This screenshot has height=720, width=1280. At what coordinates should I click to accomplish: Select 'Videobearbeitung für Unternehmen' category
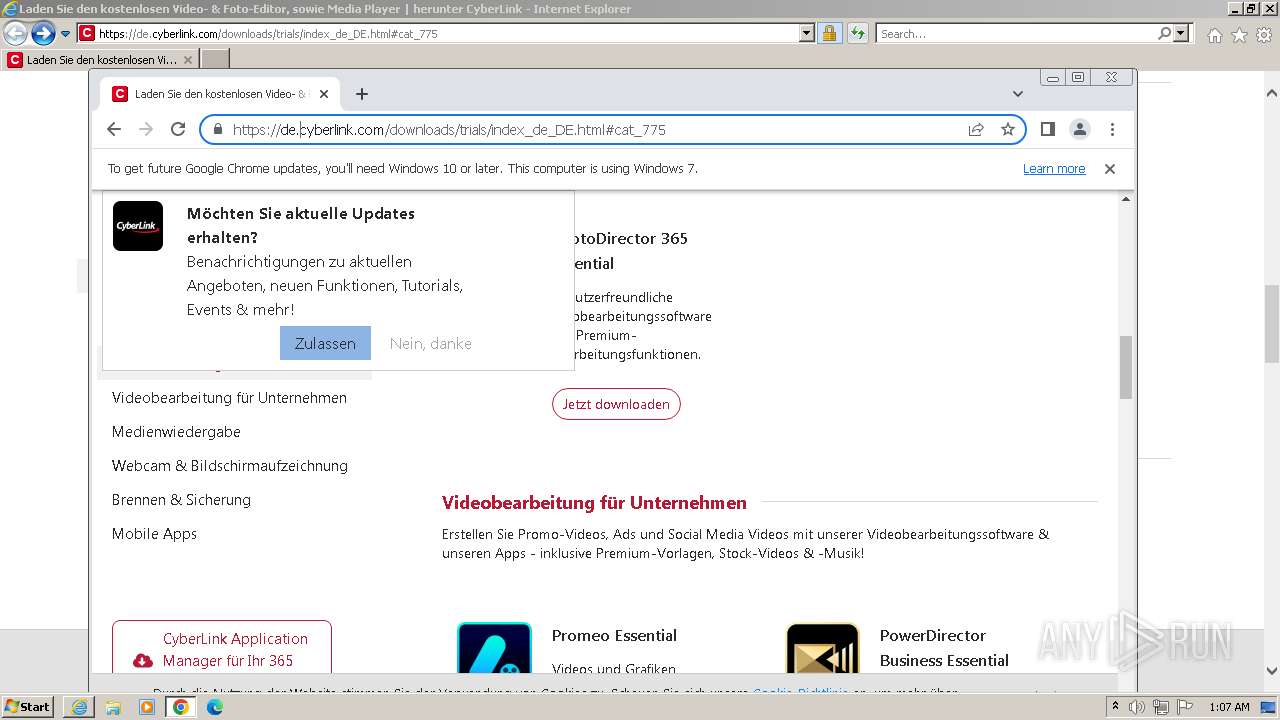click(x=229, y=398)
